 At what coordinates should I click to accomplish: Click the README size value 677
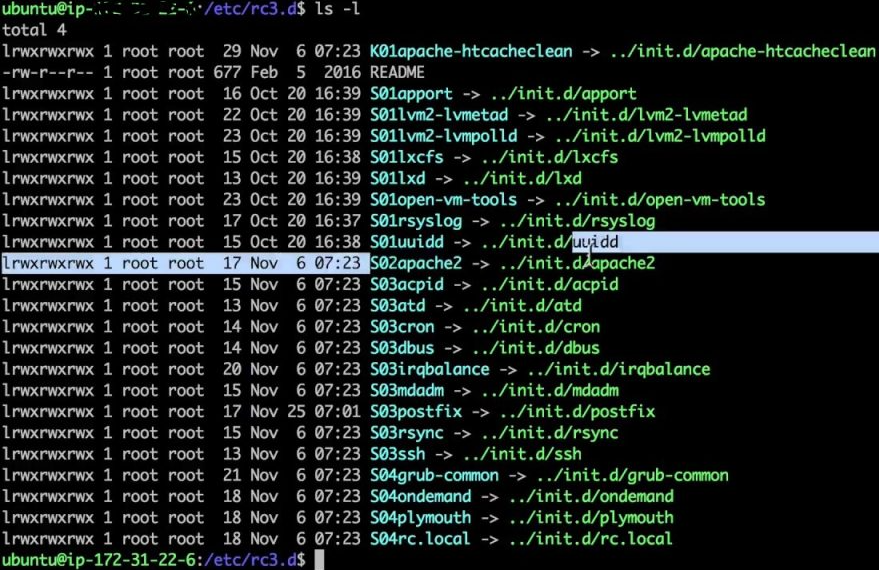(227, 73)
